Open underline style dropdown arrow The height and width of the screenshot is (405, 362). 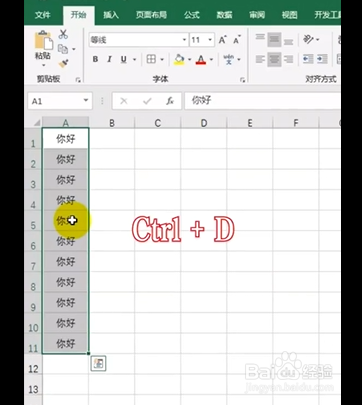point(135,60)
